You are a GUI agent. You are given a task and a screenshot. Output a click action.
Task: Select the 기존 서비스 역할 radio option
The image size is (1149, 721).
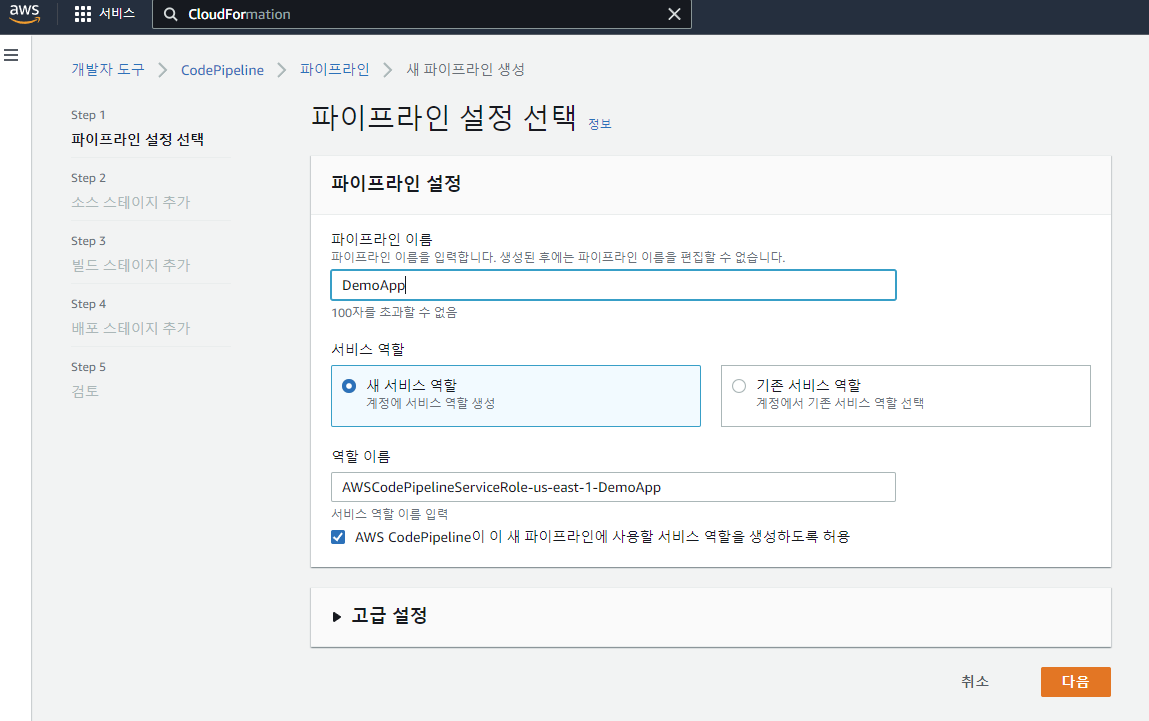coord(739,386)
